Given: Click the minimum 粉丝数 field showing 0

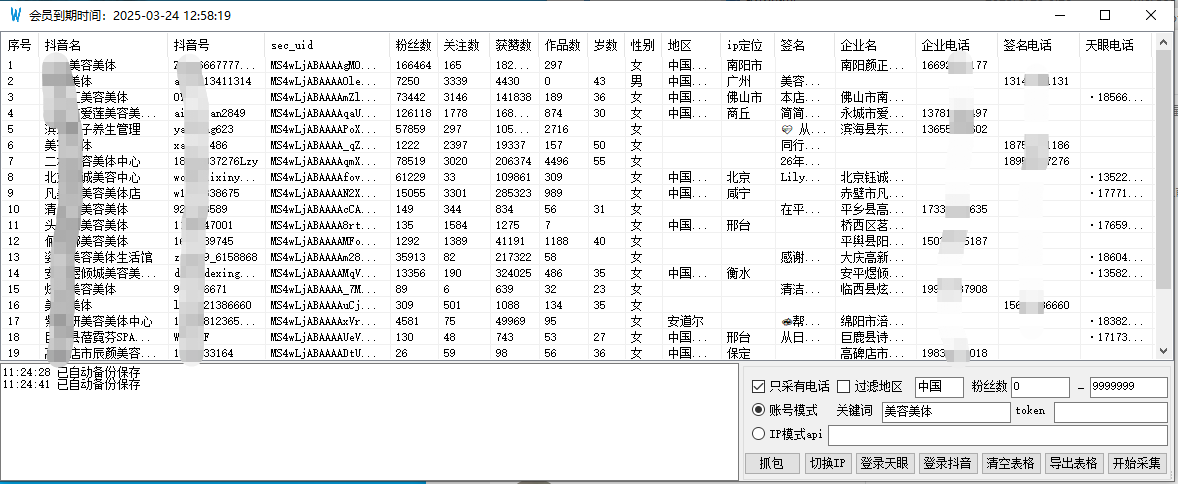Looking at the screenshot, I should [1041, 387].
